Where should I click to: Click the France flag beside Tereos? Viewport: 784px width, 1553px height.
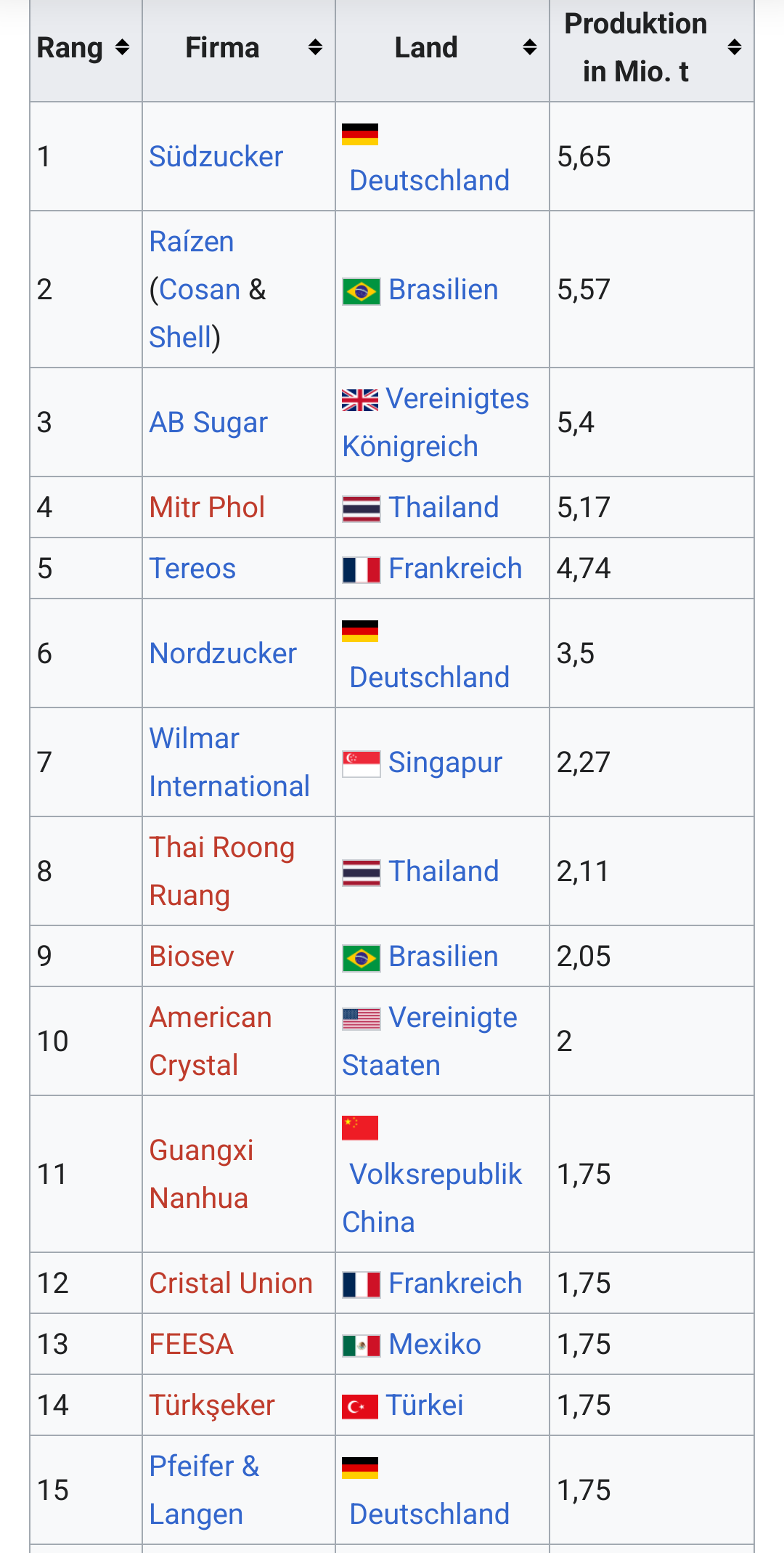point(362,570)
